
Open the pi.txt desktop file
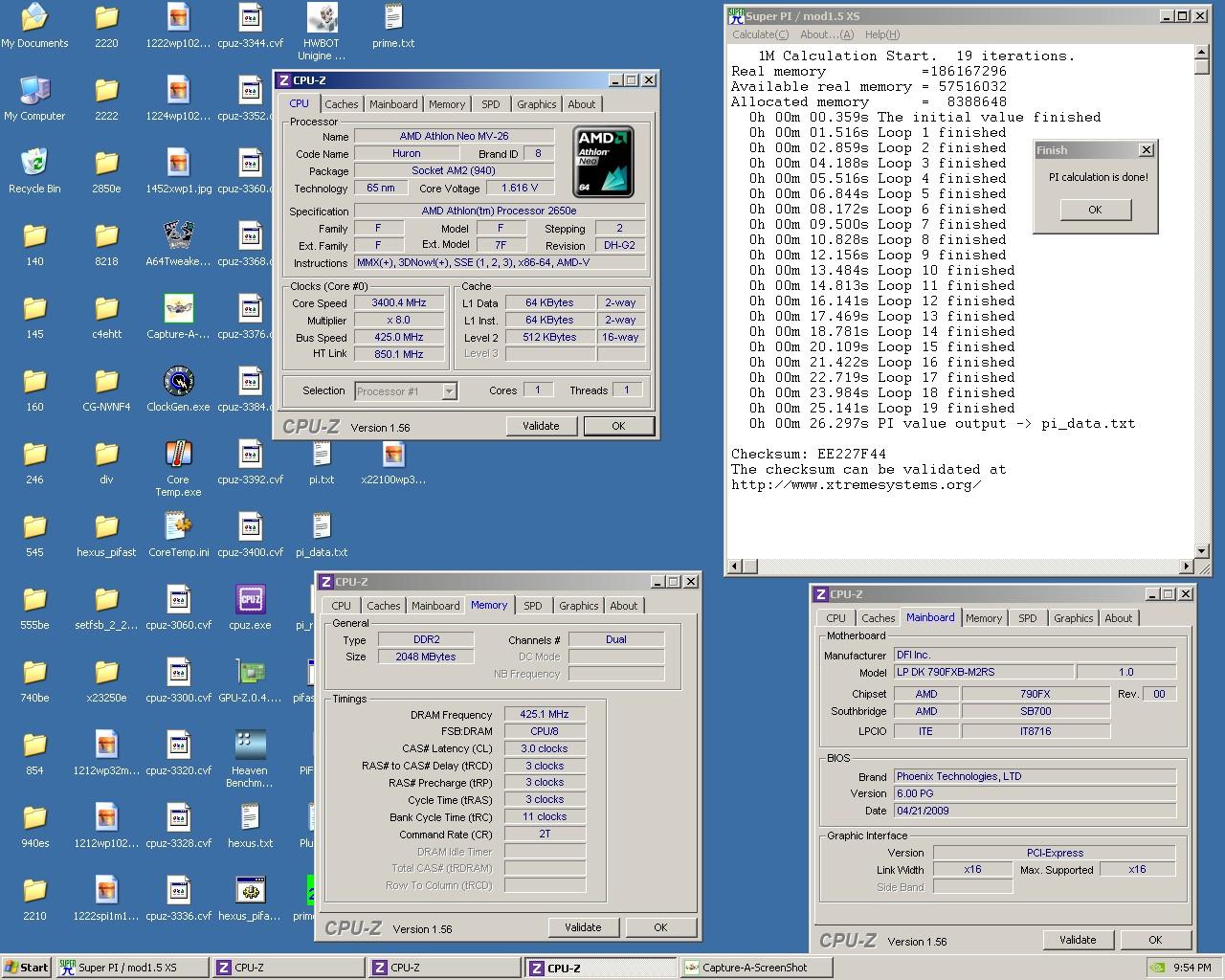(322, 461)
